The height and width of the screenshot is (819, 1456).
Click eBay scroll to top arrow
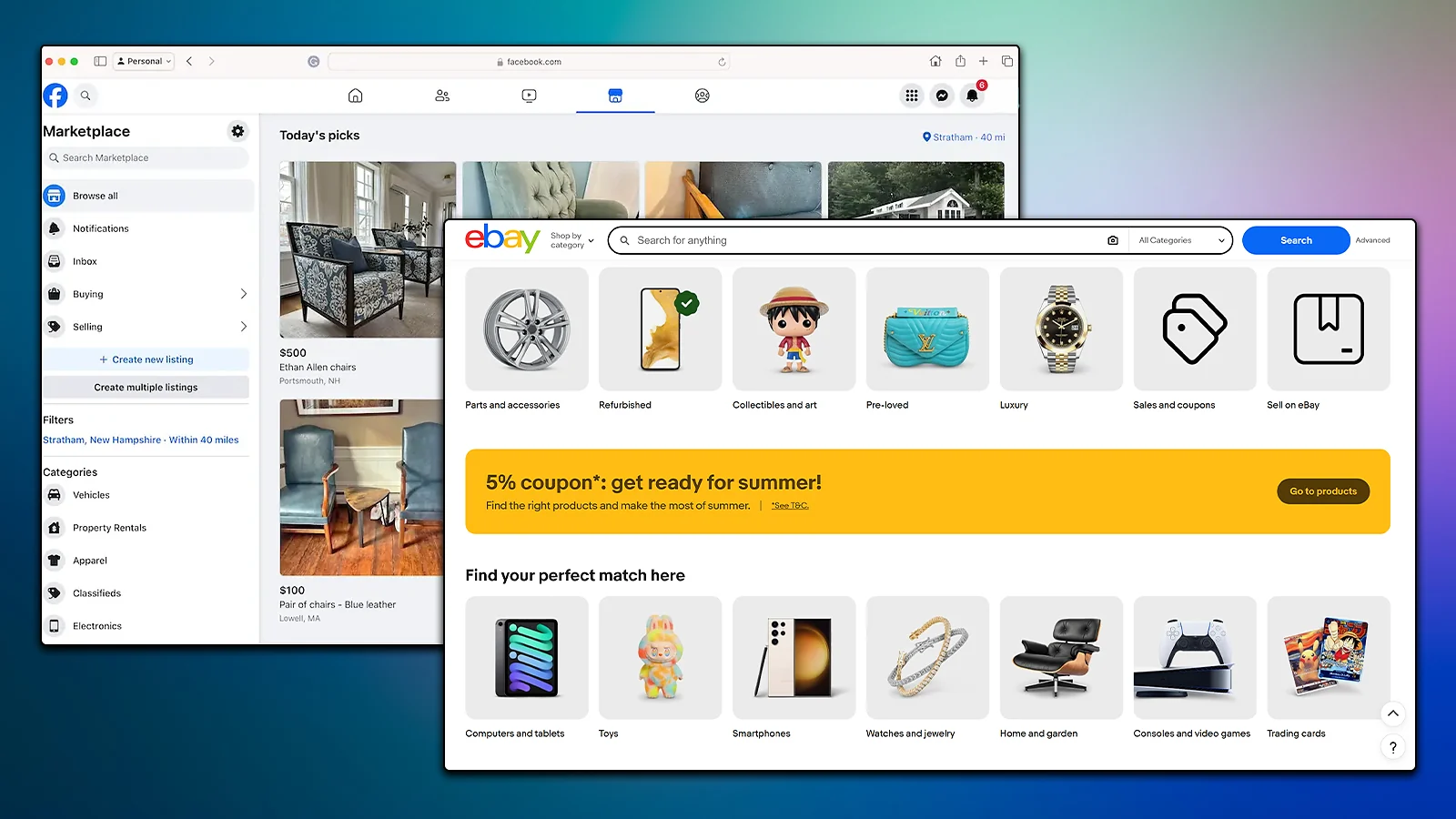coord(1393,713)
